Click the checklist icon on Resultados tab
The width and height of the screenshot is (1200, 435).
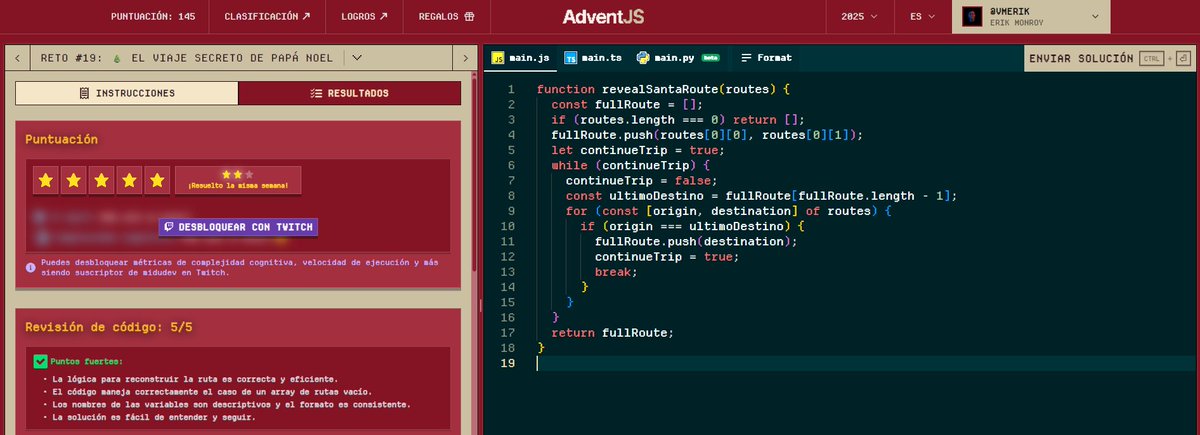click(x=315, y=93)
